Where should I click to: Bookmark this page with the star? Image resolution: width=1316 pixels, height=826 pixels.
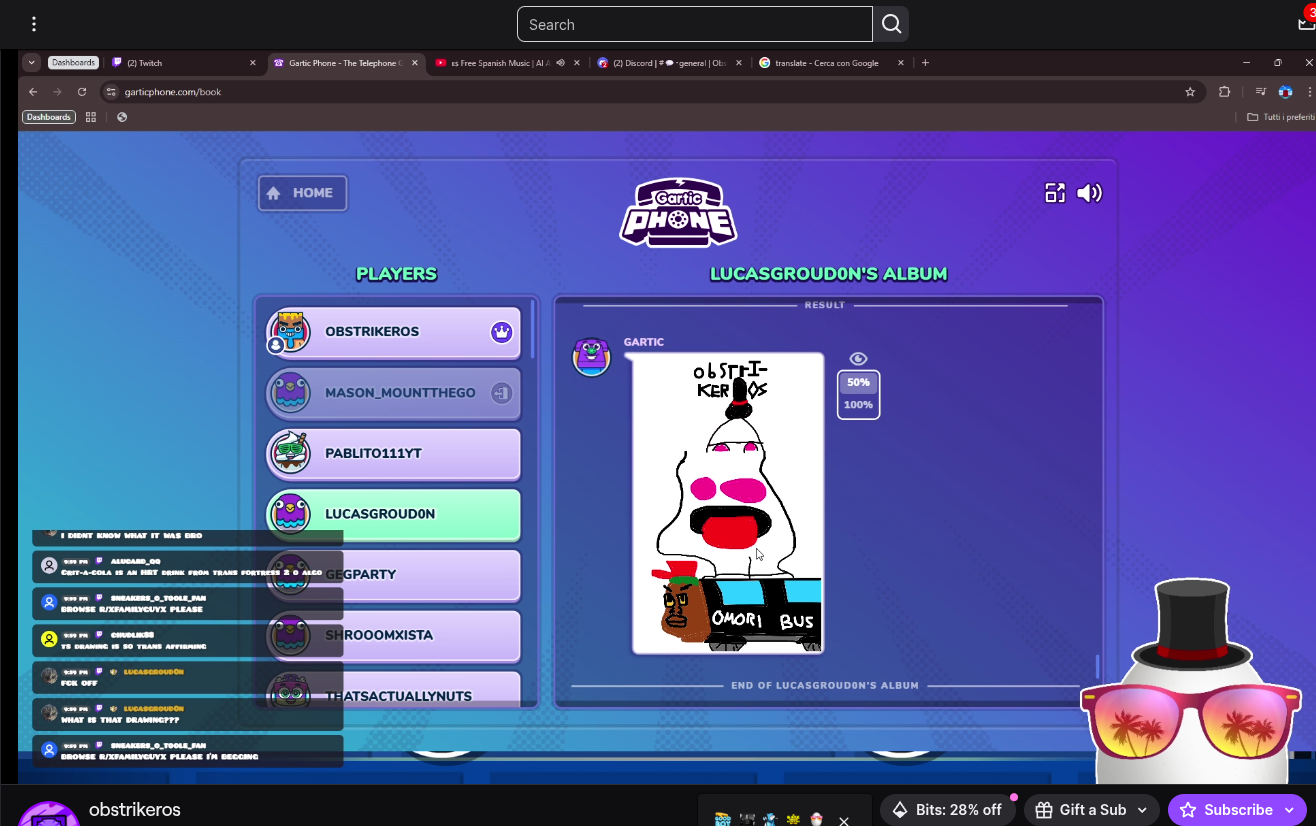pyautogui.click(x=1190, y=92)
